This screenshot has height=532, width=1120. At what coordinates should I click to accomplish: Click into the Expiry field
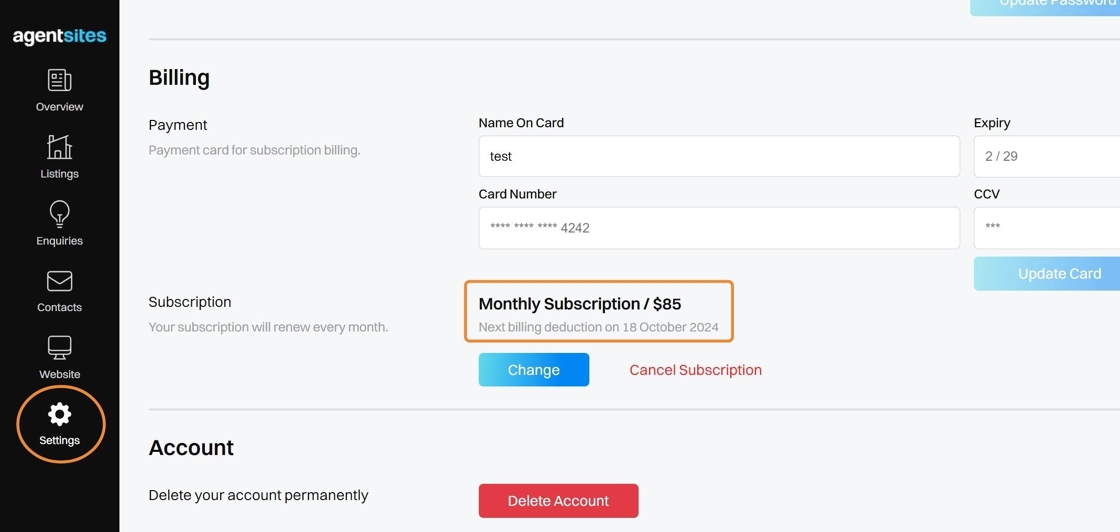click(x=1045, y=156)
